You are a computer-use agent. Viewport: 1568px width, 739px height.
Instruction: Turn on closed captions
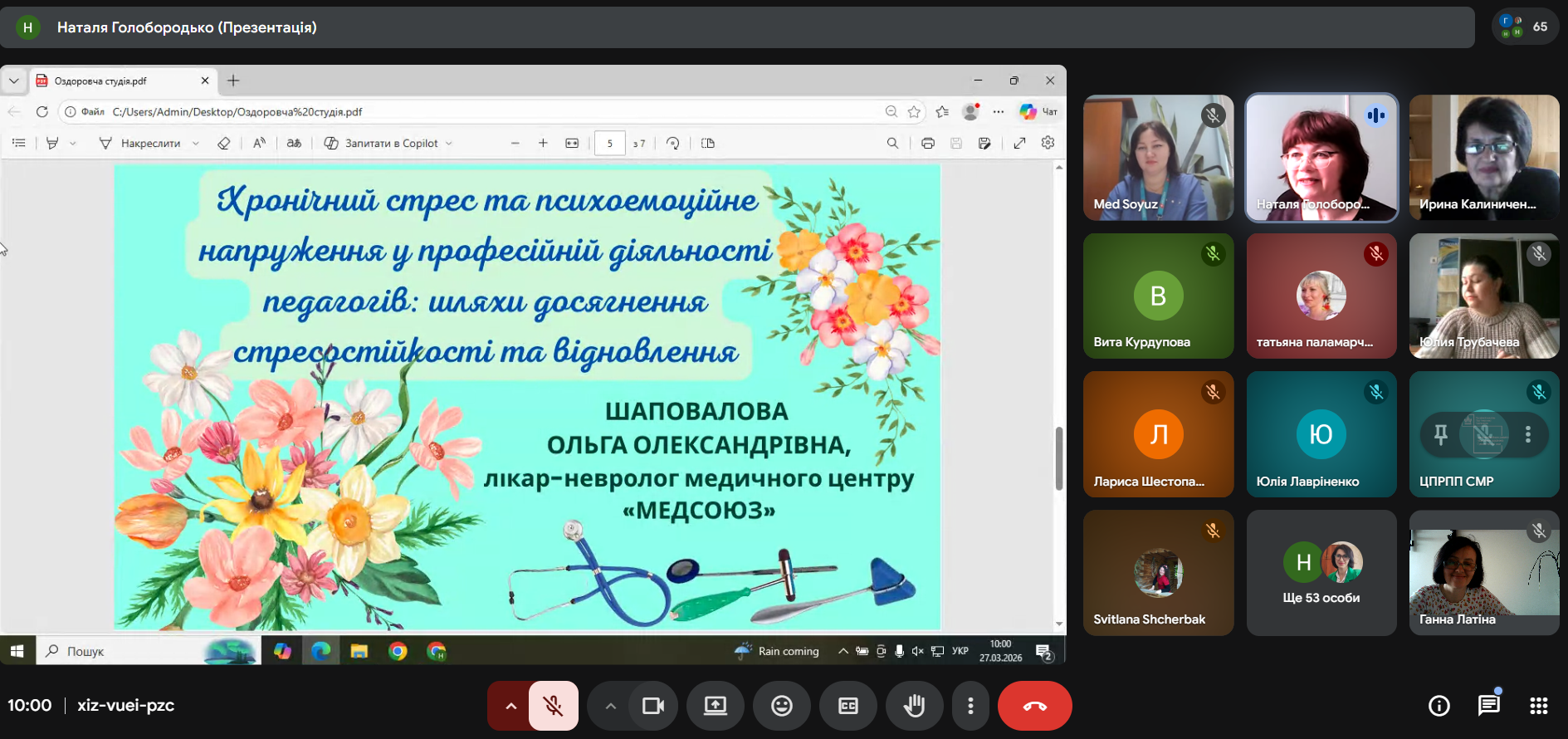(848, 706)
